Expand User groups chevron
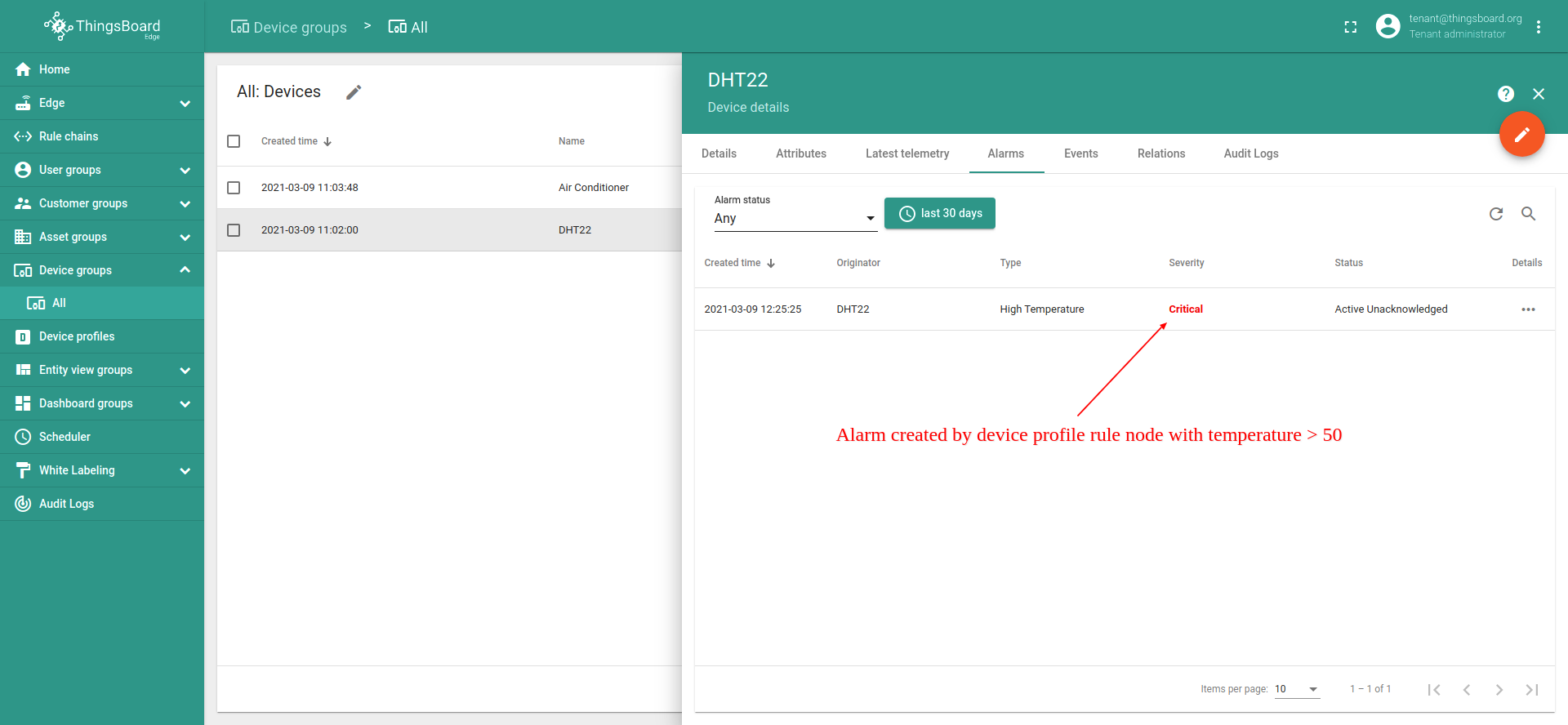 pyautogui.click(x=185, y=170)
